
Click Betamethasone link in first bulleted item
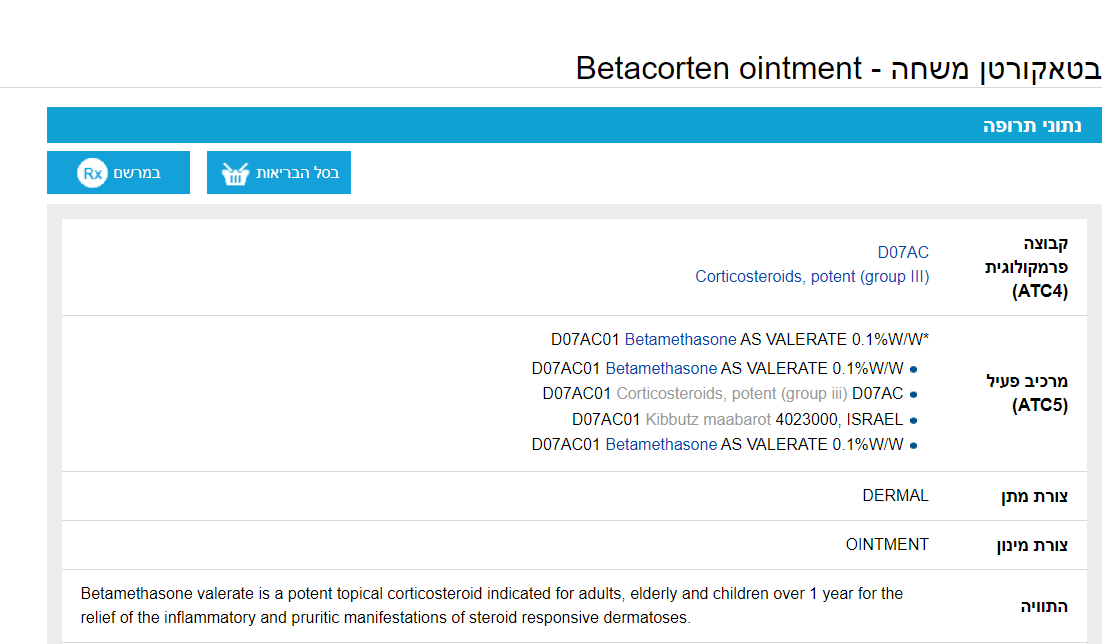click(x=661, y=368)
